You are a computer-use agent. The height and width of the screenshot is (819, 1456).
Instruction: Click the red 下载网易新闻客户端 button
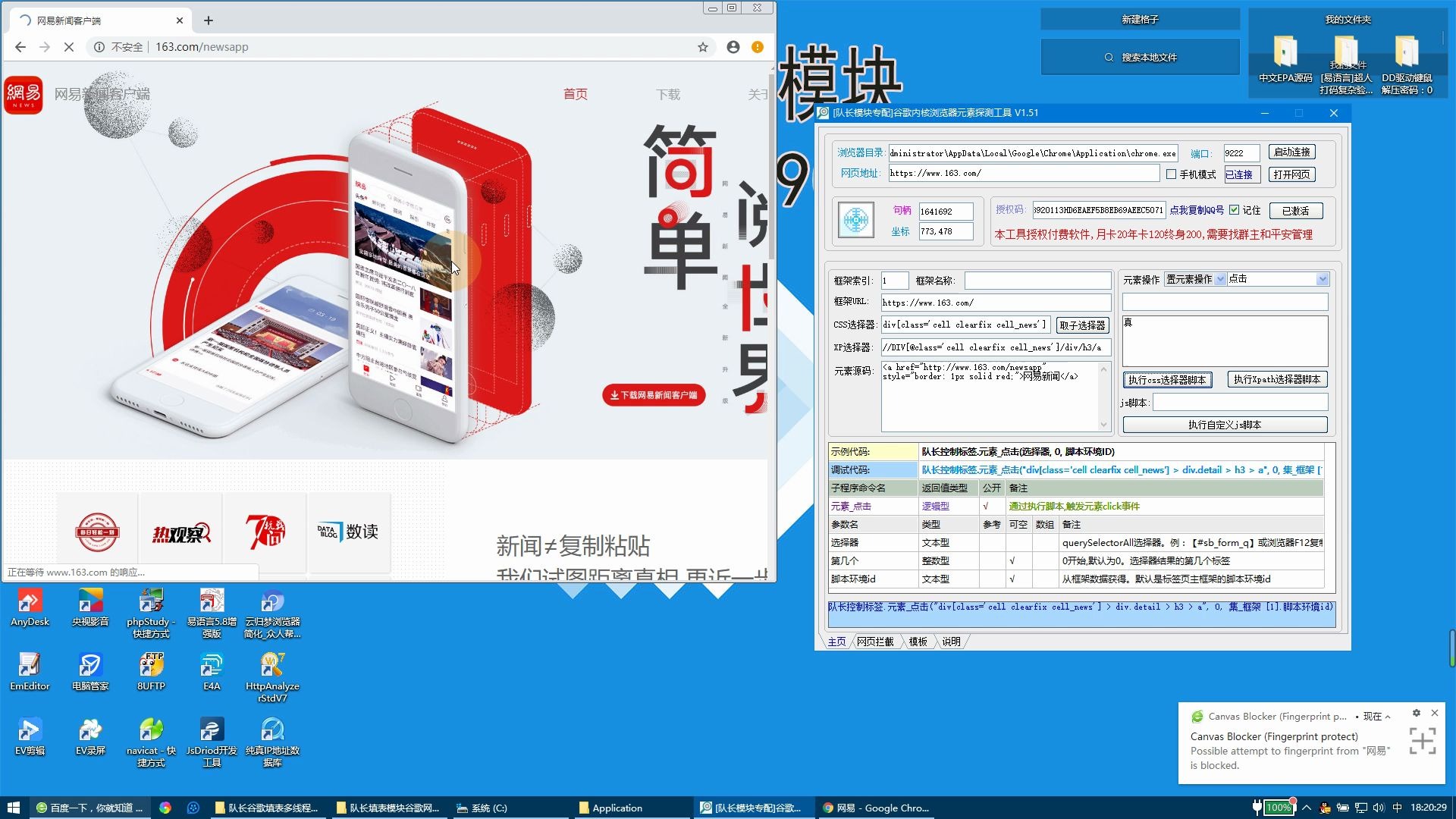click(x=654, y=395)
